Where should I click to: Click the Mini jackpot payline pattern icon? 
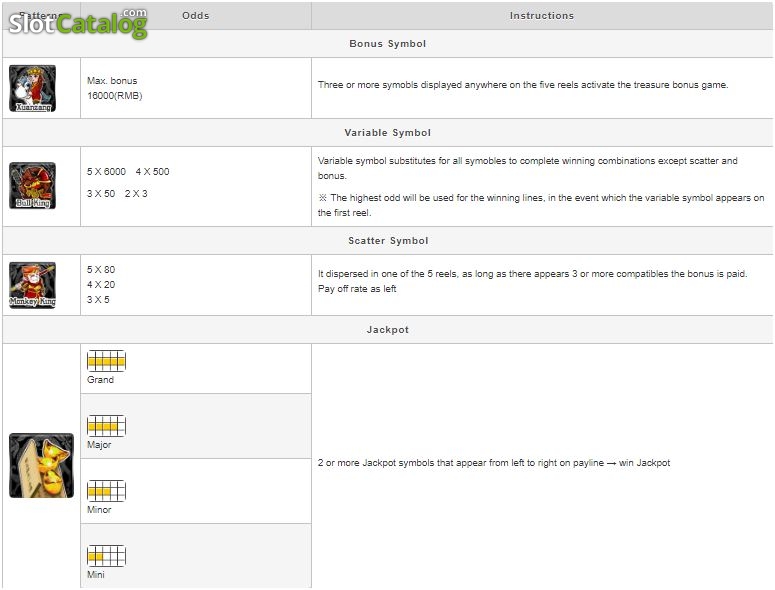[x=106, y=556]
